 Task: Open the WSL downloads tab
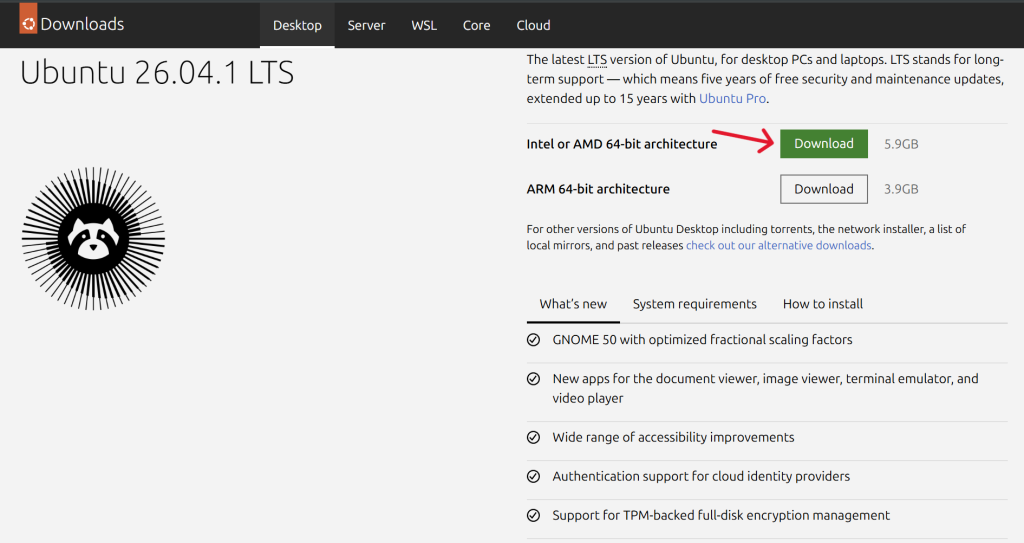[424, 25]
